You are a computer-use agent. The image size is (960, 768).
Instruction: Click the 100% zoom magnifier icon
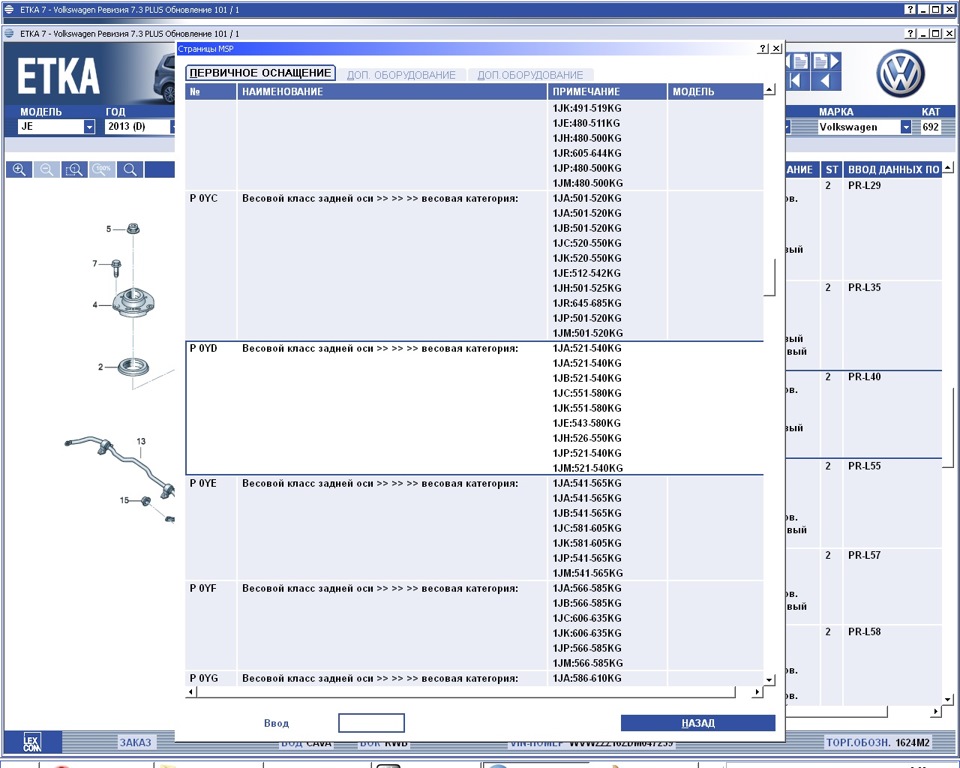click(x=102, y=170)
